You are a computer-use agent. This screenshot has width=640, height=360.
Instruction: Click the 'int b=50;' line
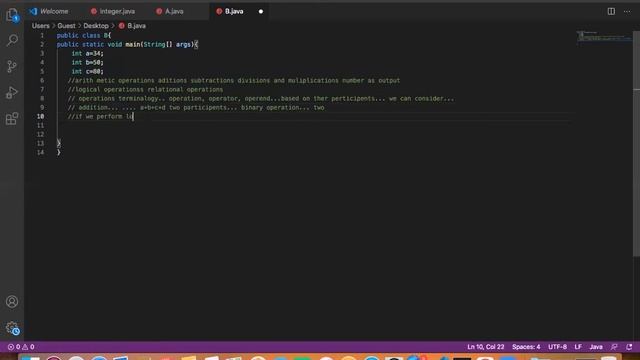click(x=87, y=62)
